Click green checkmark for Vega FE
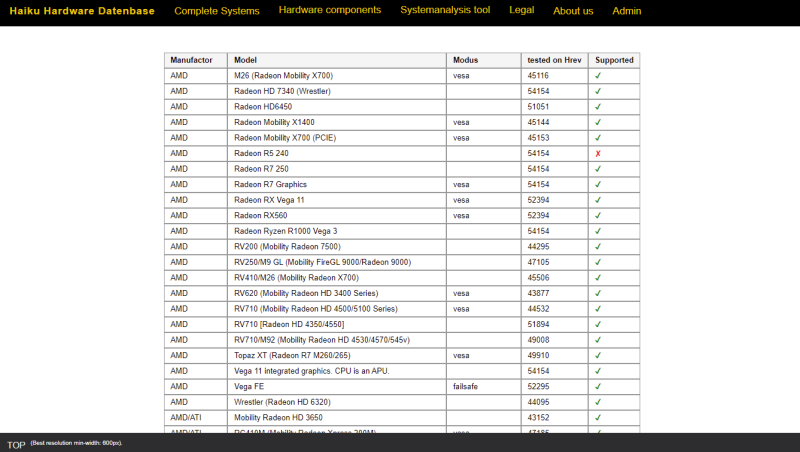This screenshot has width=800, height=452. (x=598, y=387)
